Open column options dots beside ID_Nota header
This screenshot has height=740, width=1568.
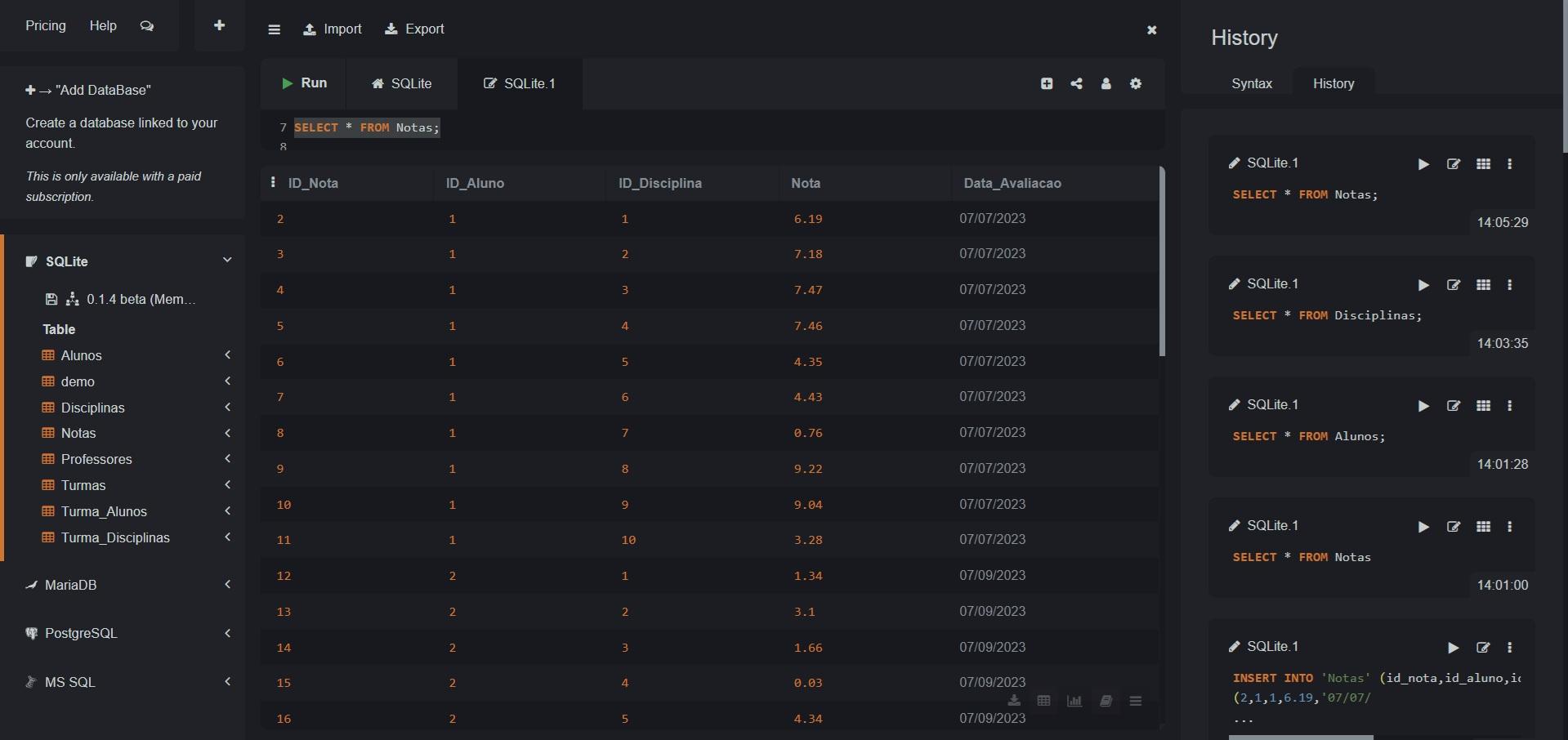pyautogui.click(x=273, y=182)
